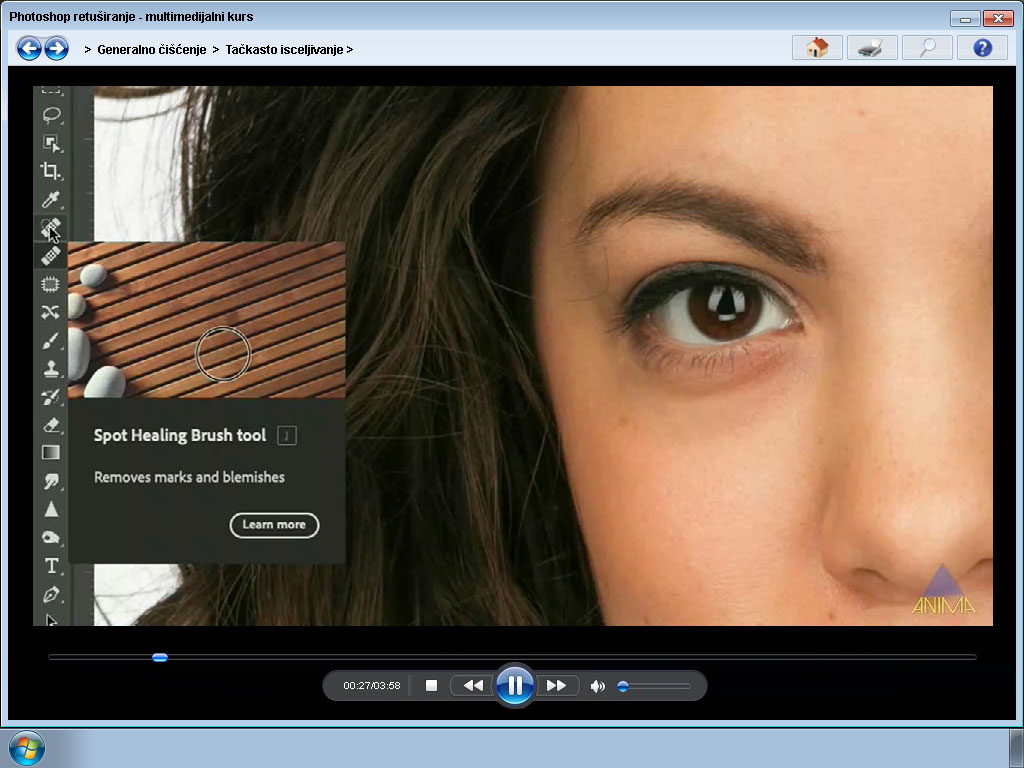Screen dimensions: 1024x768
Task: Open the Tačkasto isceljivanje breadcrumb
Action: click(285, 50)
